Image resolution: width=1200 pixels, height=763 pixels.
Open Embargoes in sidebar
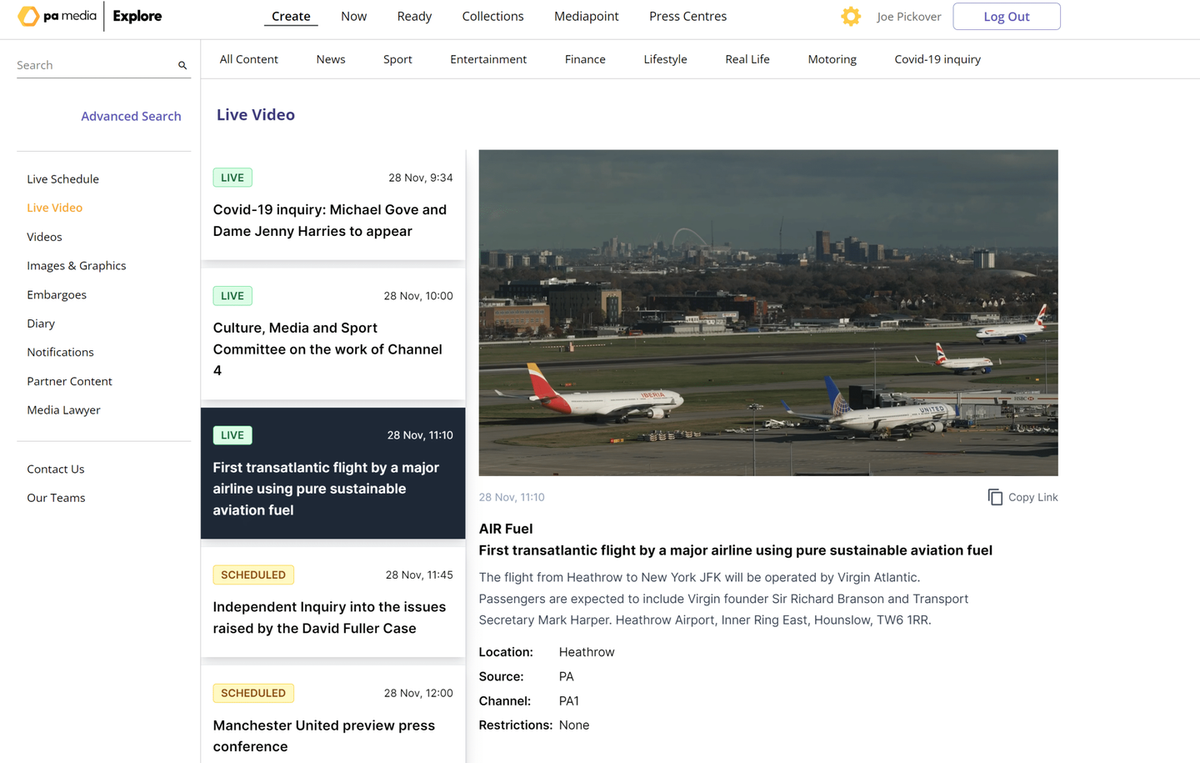click(57, 295)
